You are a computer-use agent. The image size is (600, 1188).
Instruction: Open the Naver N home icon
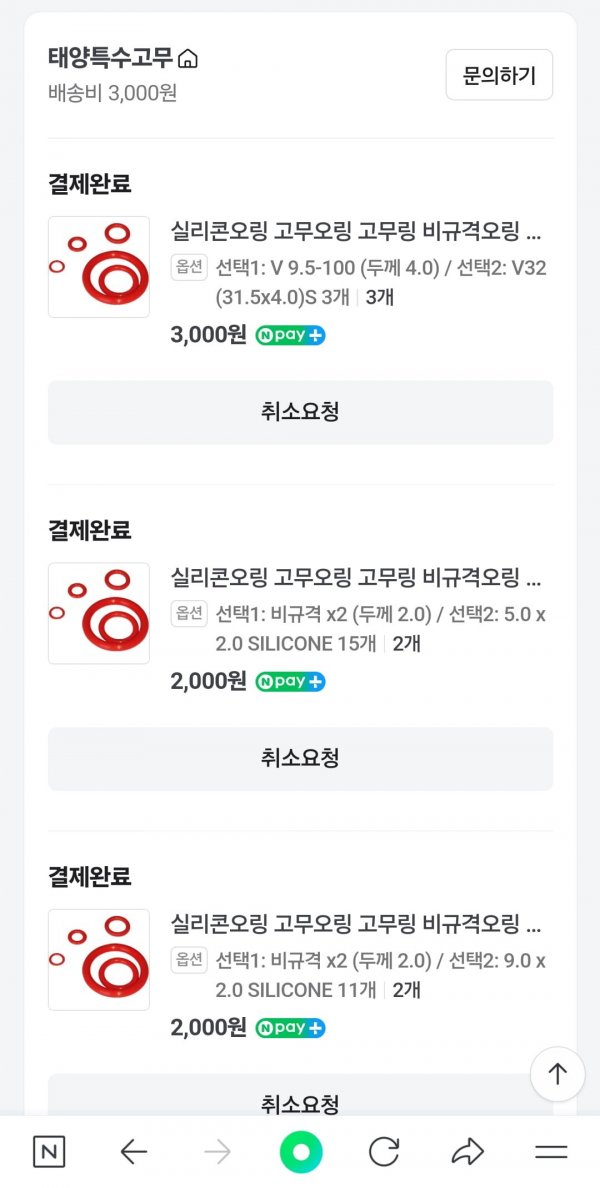pyautogui.click(x=49, y=1152)
